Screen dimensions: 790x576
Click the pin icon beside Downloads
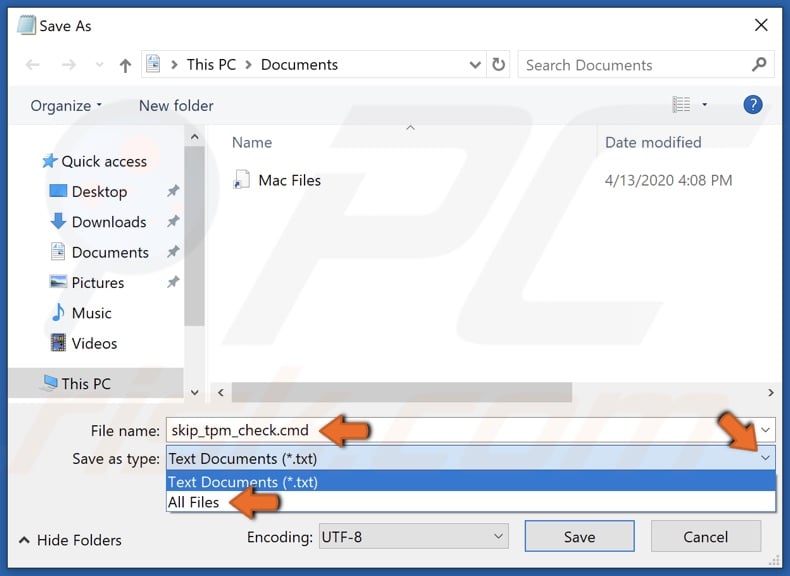[x=173, y=221]
